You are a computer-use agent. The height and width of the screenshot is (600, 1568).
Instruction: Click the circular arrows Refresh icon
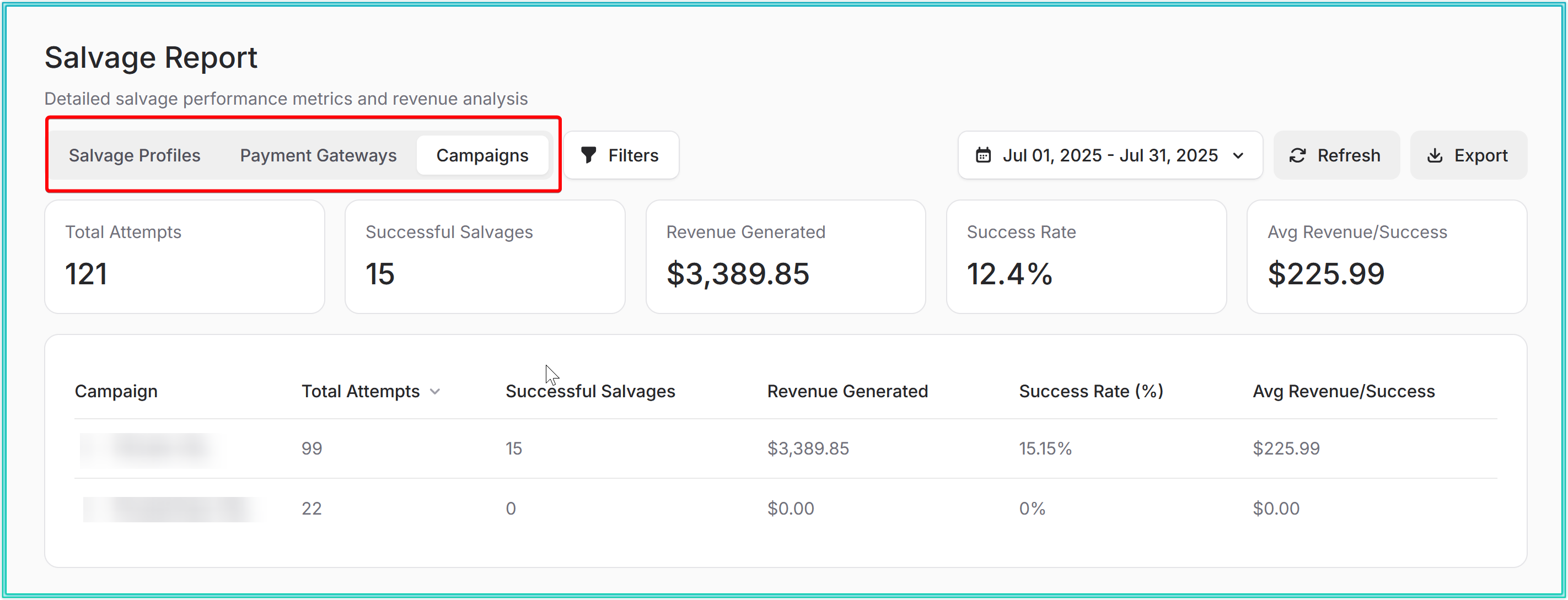click(1297, 156)
